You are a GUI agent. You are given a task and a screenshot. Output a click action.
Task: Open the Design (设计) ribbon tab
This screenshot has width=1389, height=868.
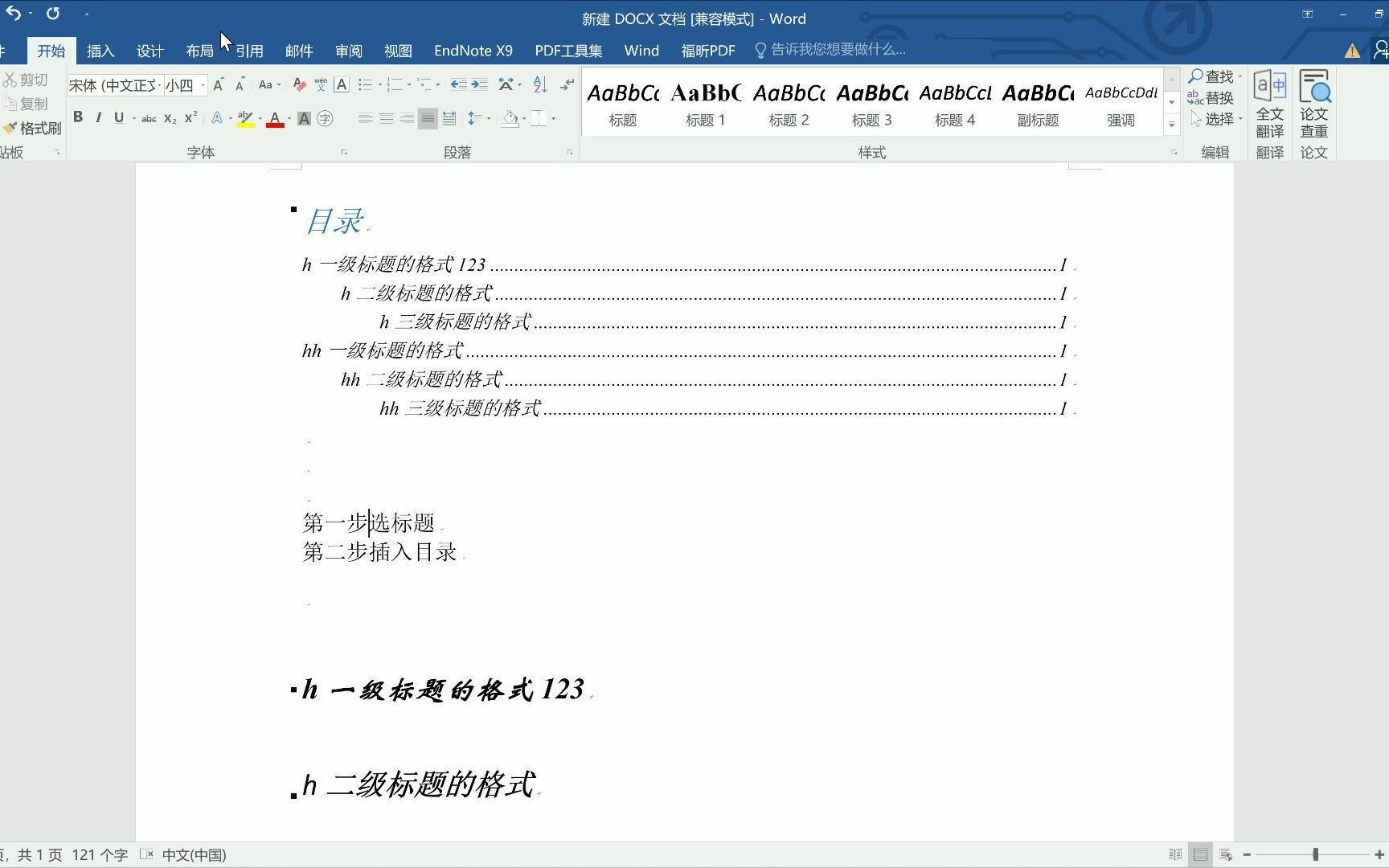(x=150, y=51)
